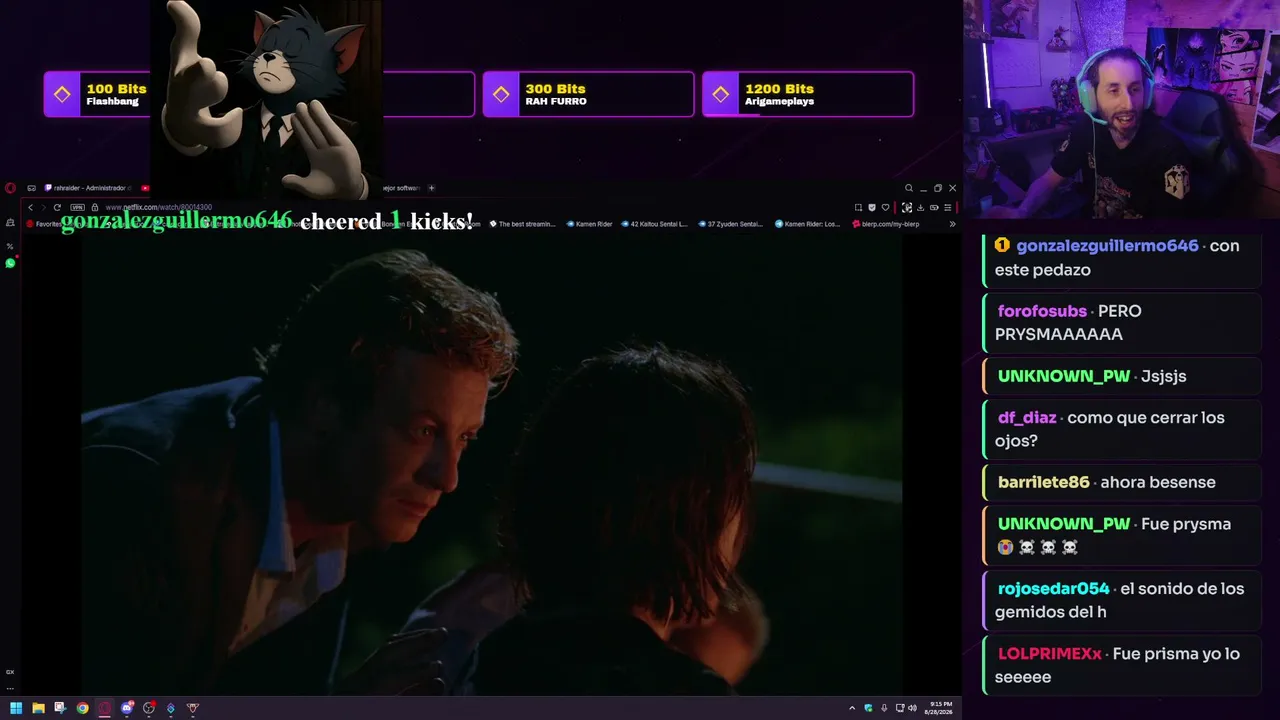Open 'The best streamin...' bookmark

click(x=522, y=224)
